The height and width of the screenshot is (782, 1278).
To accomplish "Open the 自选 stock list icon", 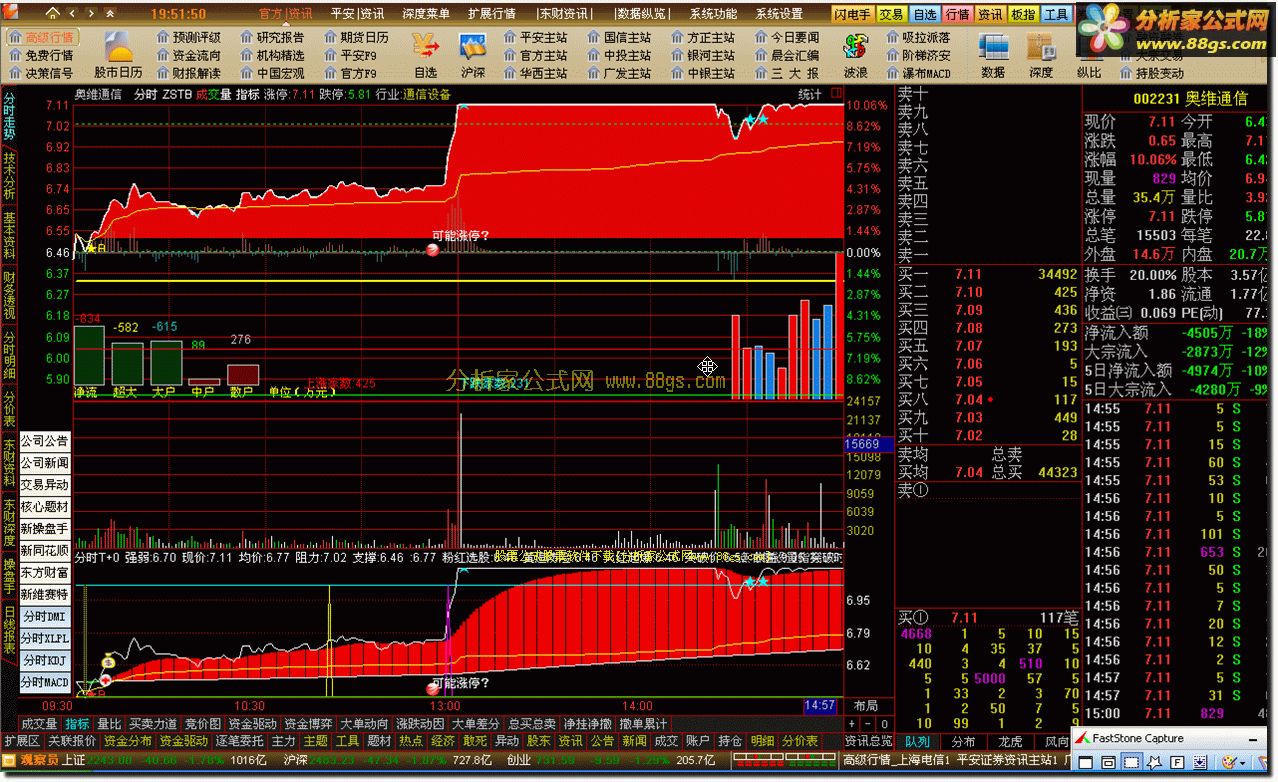I will (x=426, y=55).
